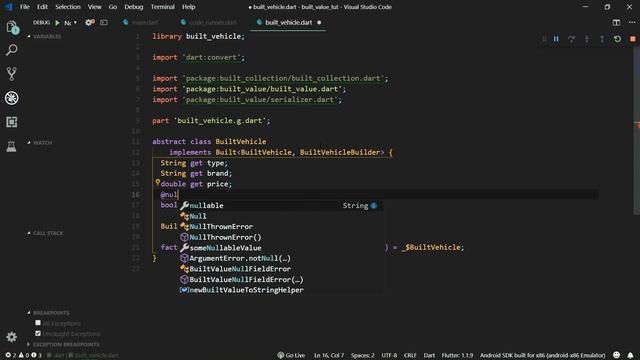Open the Search view in activity bar

[x=12, y=50]
